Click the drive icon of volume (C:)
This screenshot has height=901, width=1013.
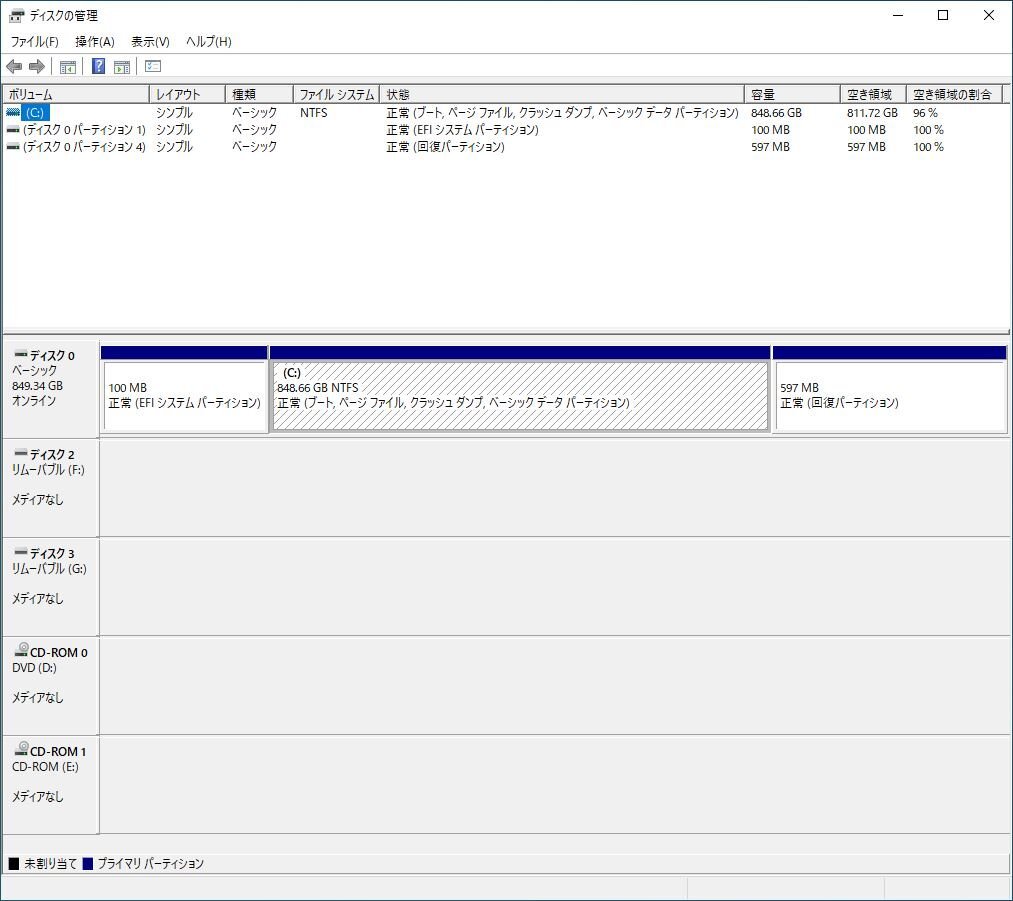[x=13, y=112]
